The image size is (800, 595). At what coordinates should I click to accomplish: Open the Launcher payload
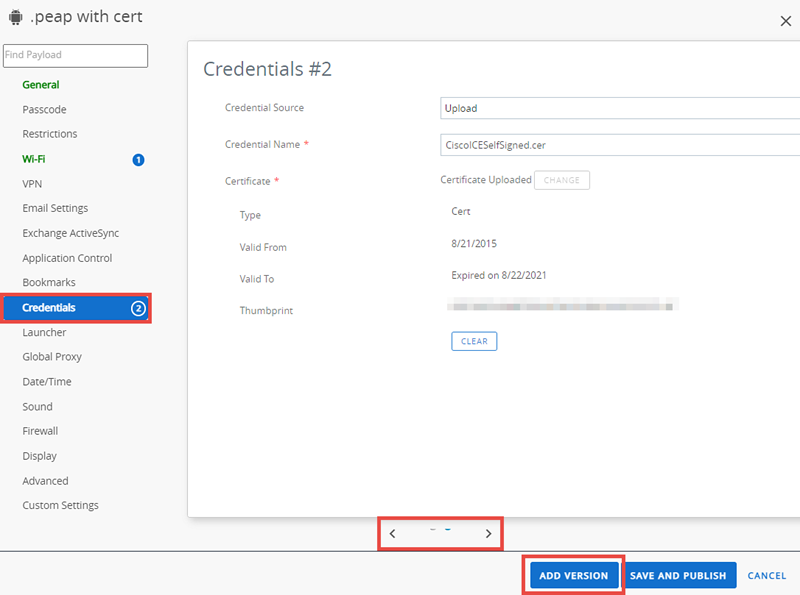tap(44, 333)
